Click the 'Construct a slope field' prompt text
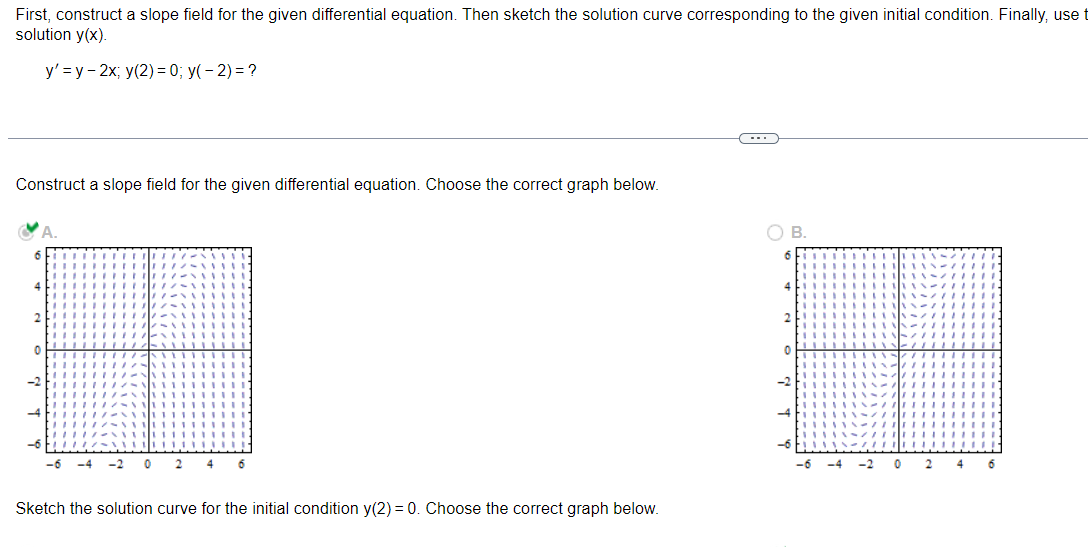Screen dimensions: 1088x547 coord(337,185)
